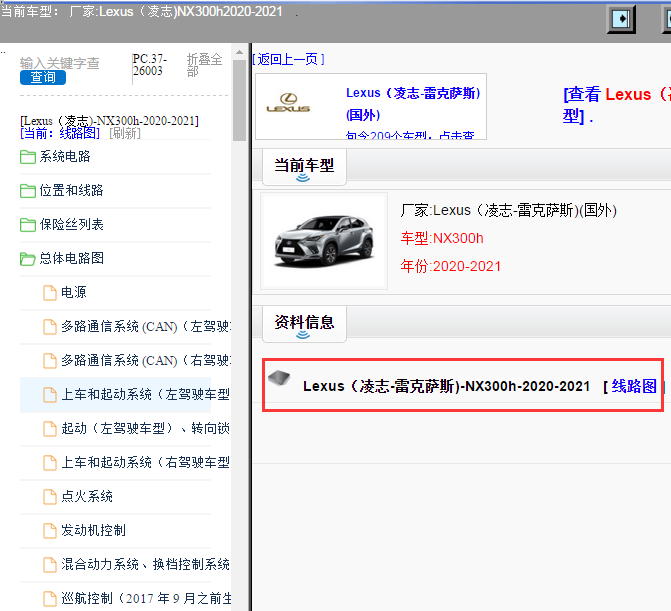The width and height of the screenshot is (671, 611).
Task: Click the Lexus（凌志-雷克萨斯）(国外) brand link
Action: [x=413, y=104]
